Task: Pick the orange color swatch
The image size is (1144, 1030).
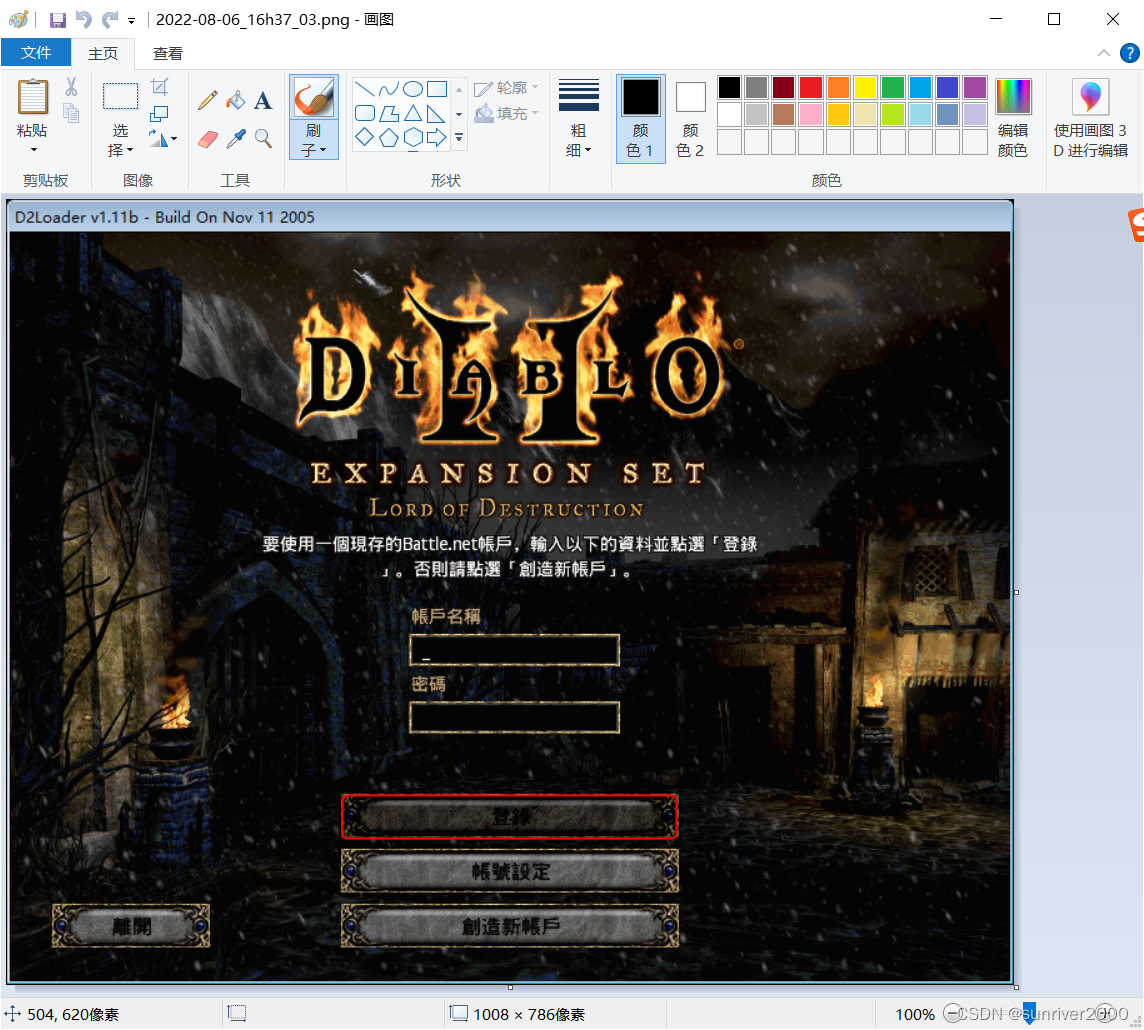Action: coord(838,88)
